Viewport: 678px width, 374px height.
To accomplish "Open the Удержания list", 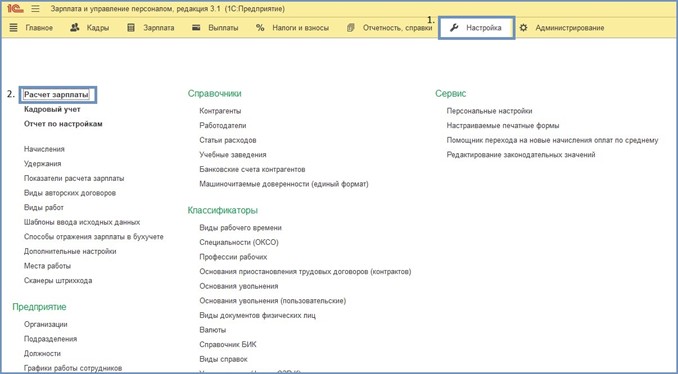I will coord(42,164).
